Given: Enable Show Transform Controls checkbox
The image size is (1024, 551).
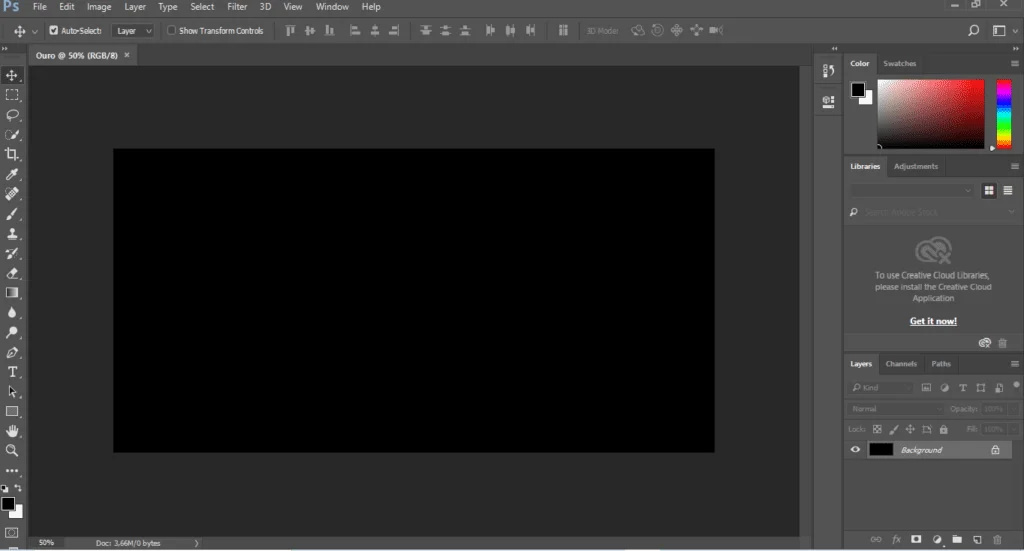Looking at the screenshot, I should click(171, 30).
